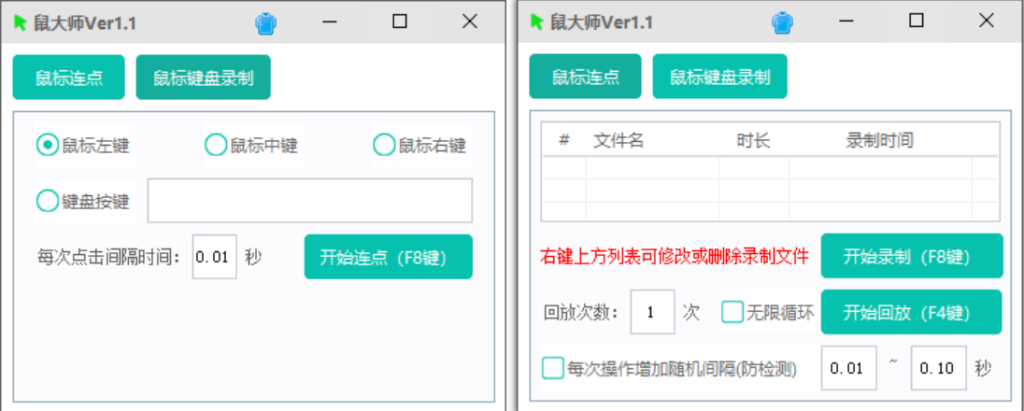Select the 鼠标中键 radio option
Image resolution: width=1024 pixels, height=411 pixels.
click(215, 145)
